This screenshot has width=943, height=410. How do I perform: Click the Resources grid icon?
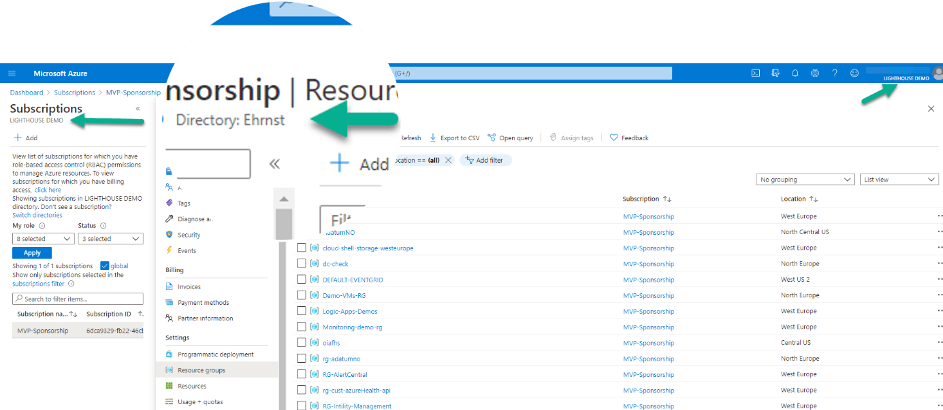coord(170,386)
